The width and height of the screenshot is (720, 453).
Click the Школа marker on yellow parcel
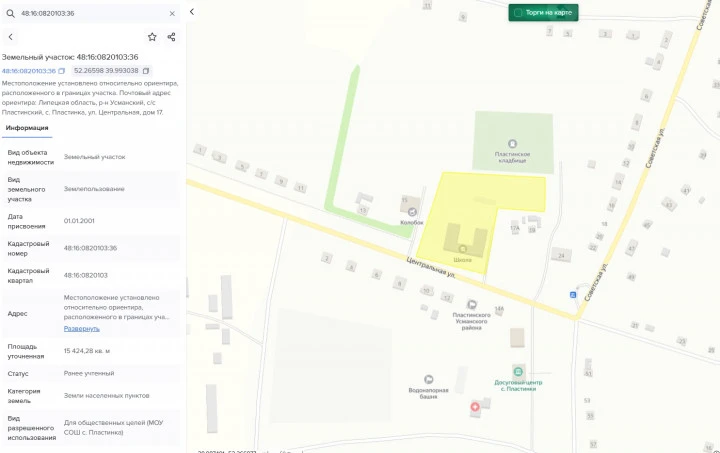(463, 249)
